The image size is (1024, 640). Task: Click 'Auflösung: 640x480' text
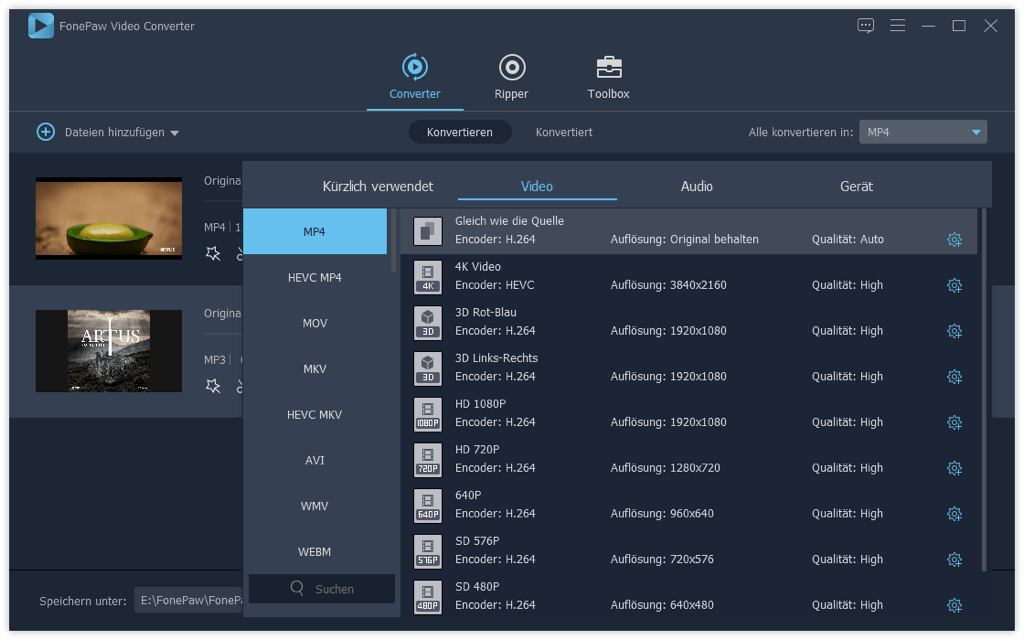(x=662, y=605)
